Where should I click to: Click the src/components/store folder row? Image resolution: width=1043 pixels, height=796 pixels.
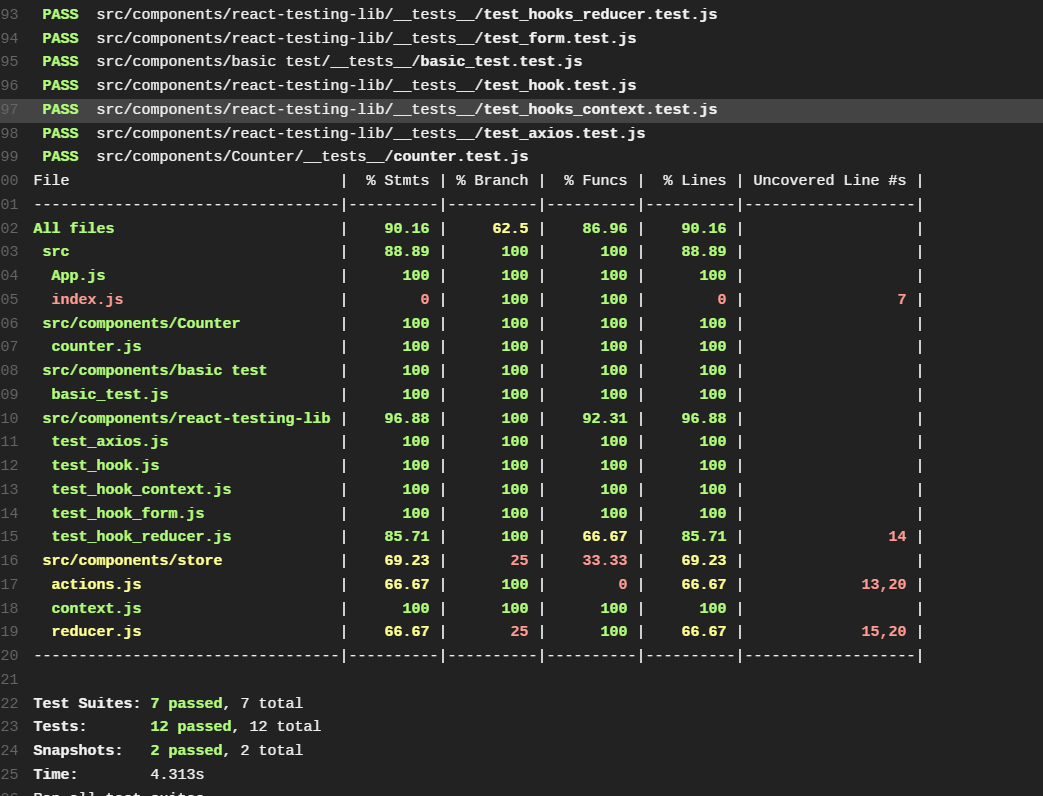tap(476, 561)
